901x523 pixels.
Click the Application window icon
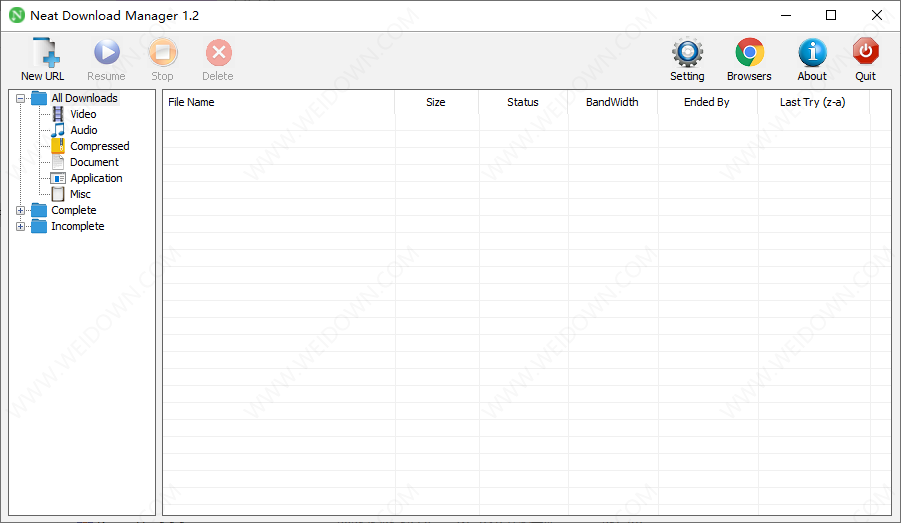(58, 178)
